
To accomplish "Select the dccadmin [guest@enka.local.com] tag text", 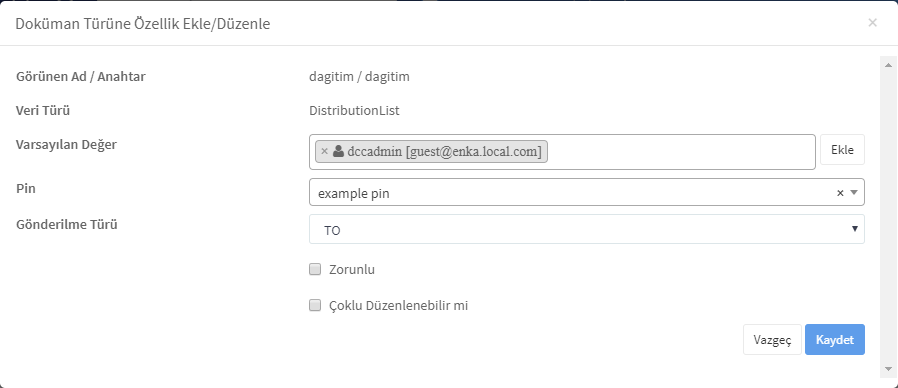I will pyautogui.click(x=444, y=151).
